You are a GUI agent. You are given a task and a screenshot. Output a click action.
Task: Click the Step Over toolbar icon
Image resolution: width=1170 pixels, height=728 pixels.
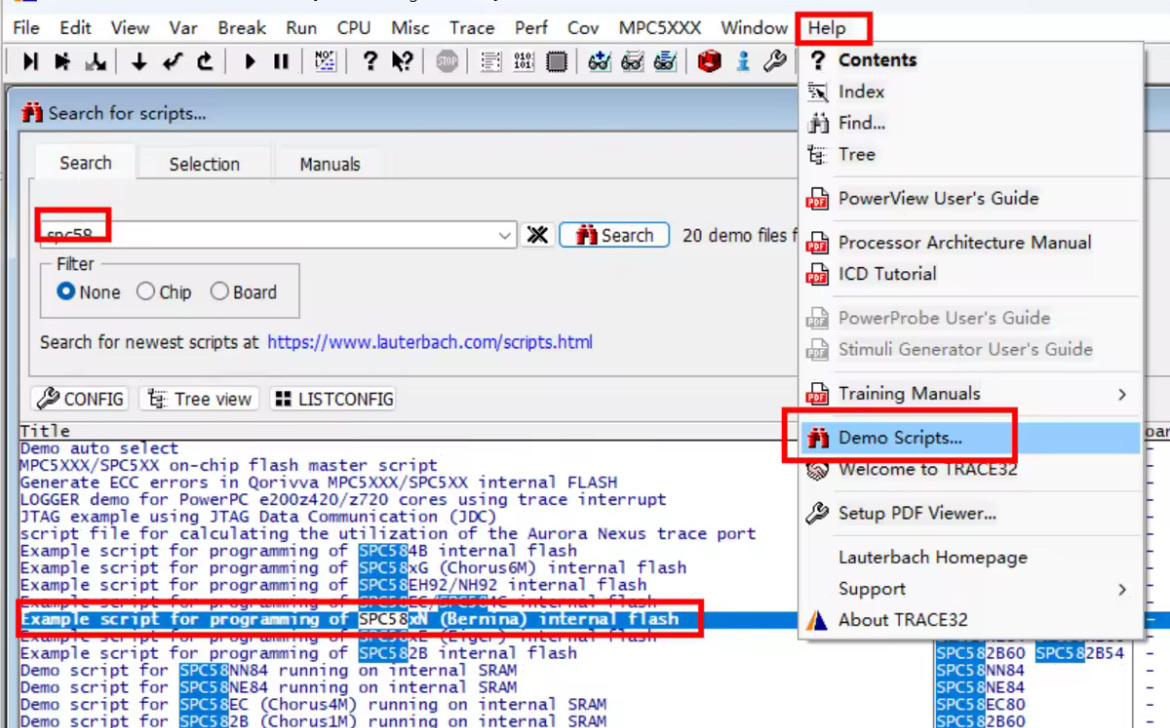click(x=63, y=62)
